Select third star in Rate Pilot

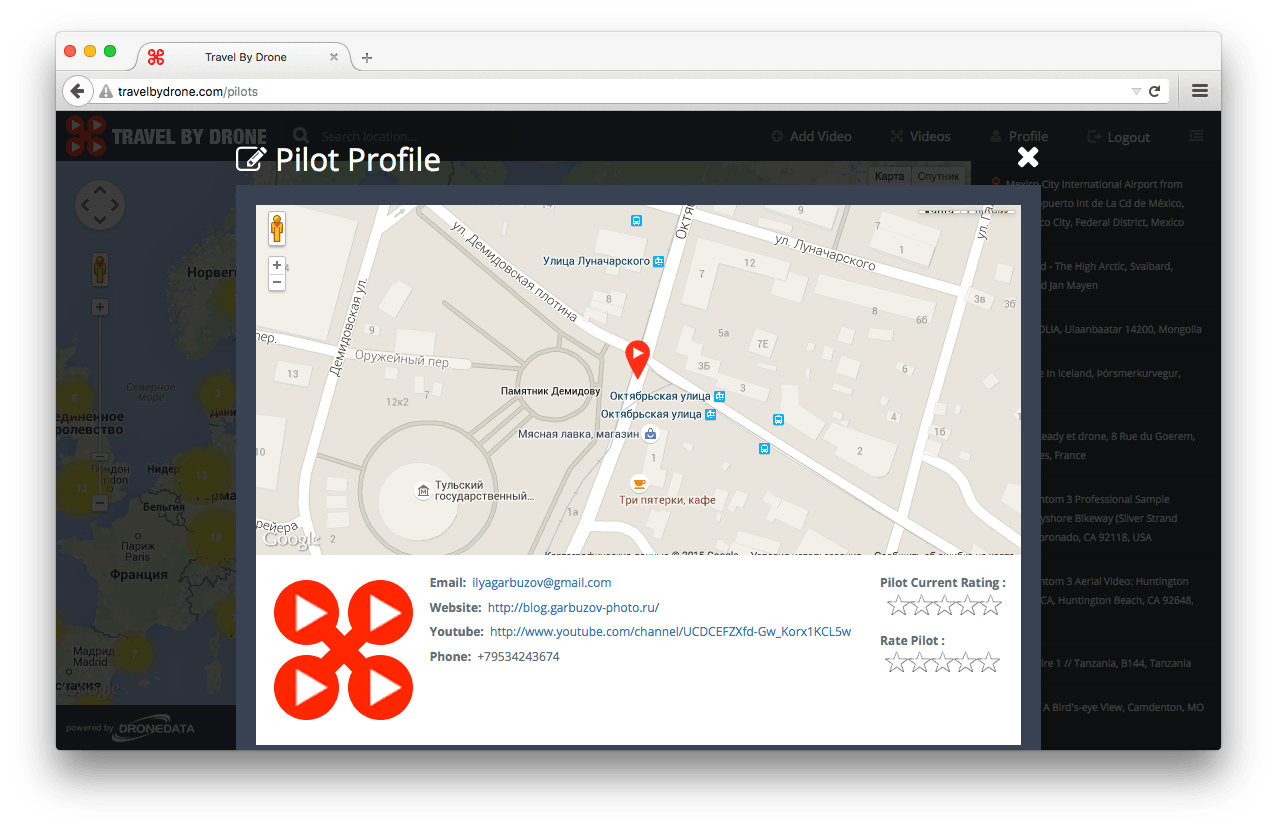click(943, 662)
